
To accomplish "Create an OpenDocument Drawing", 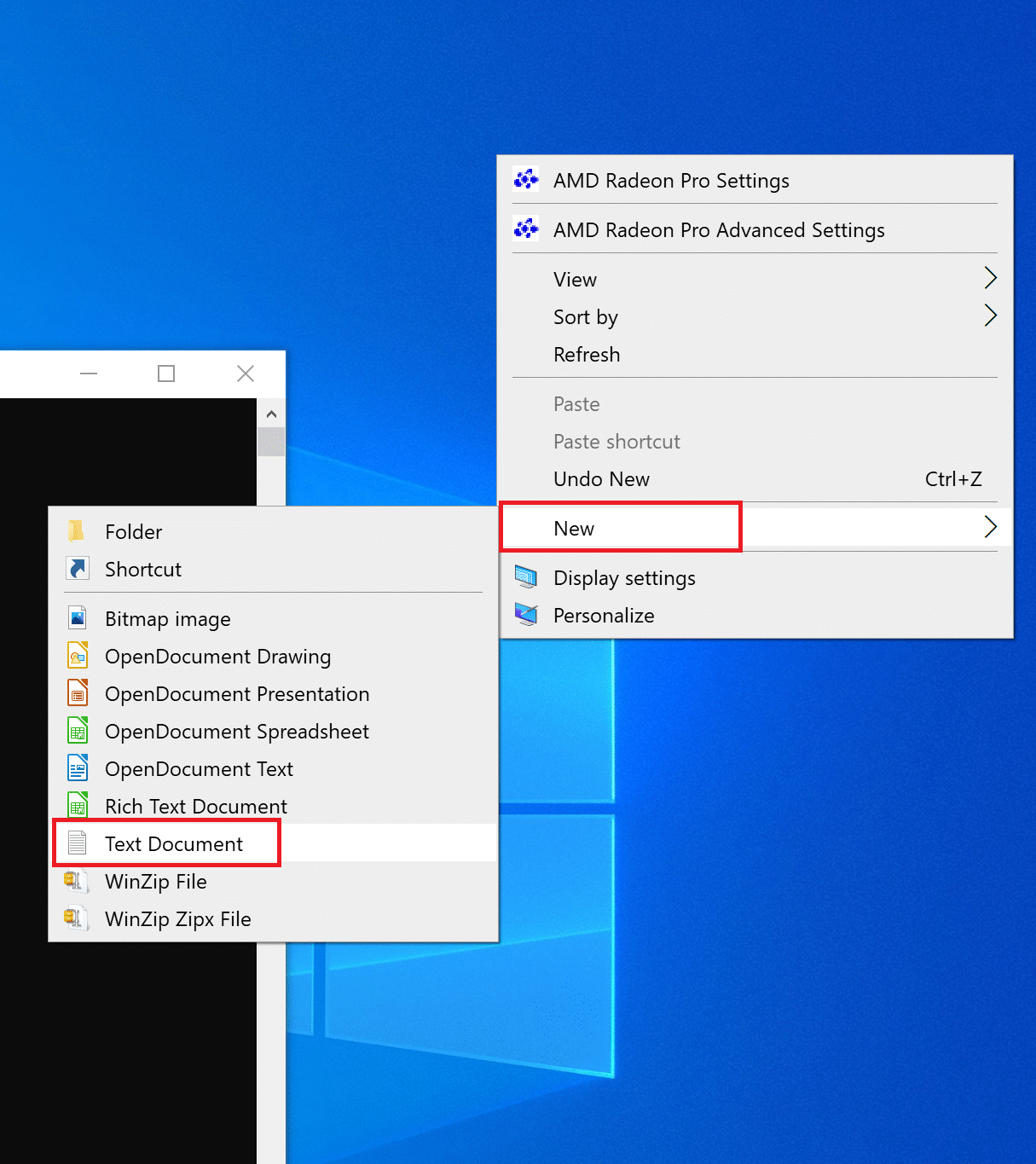I will (217, 656).
